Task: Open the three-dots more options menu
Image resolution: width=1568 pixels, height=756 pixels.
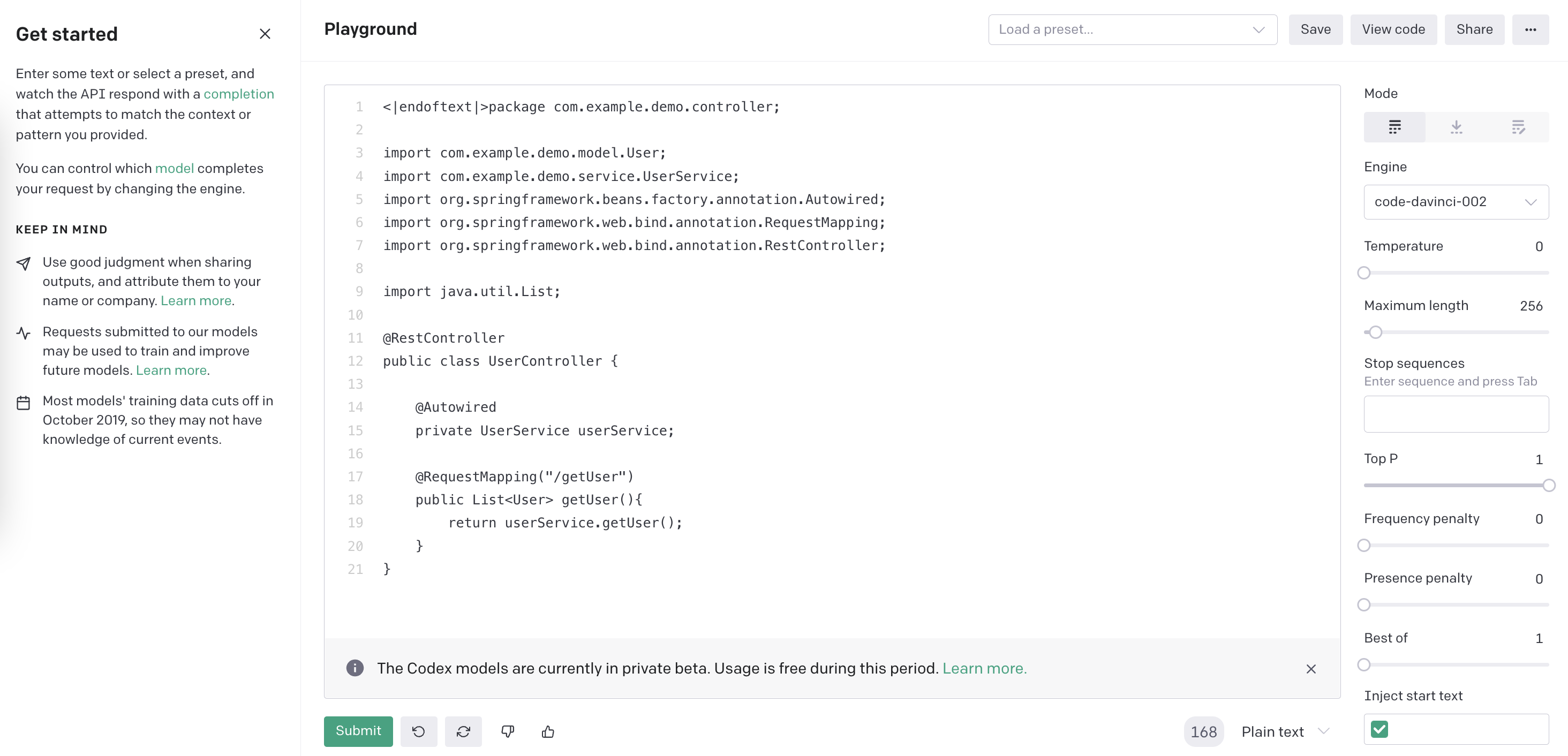Action: (1531, 29)
